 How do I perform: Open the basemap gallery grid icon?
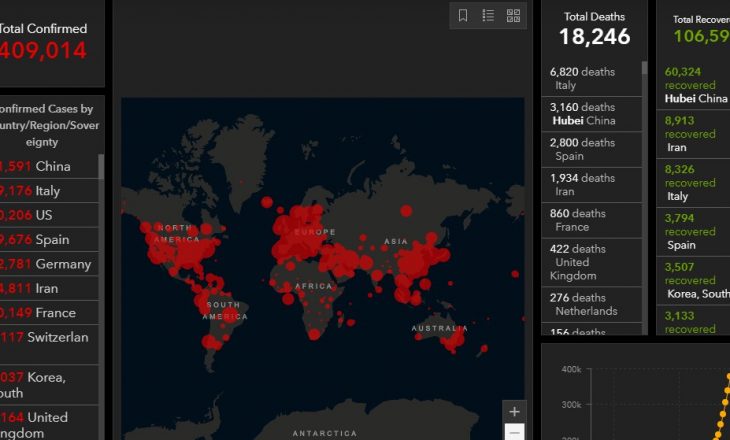point(513,15)
